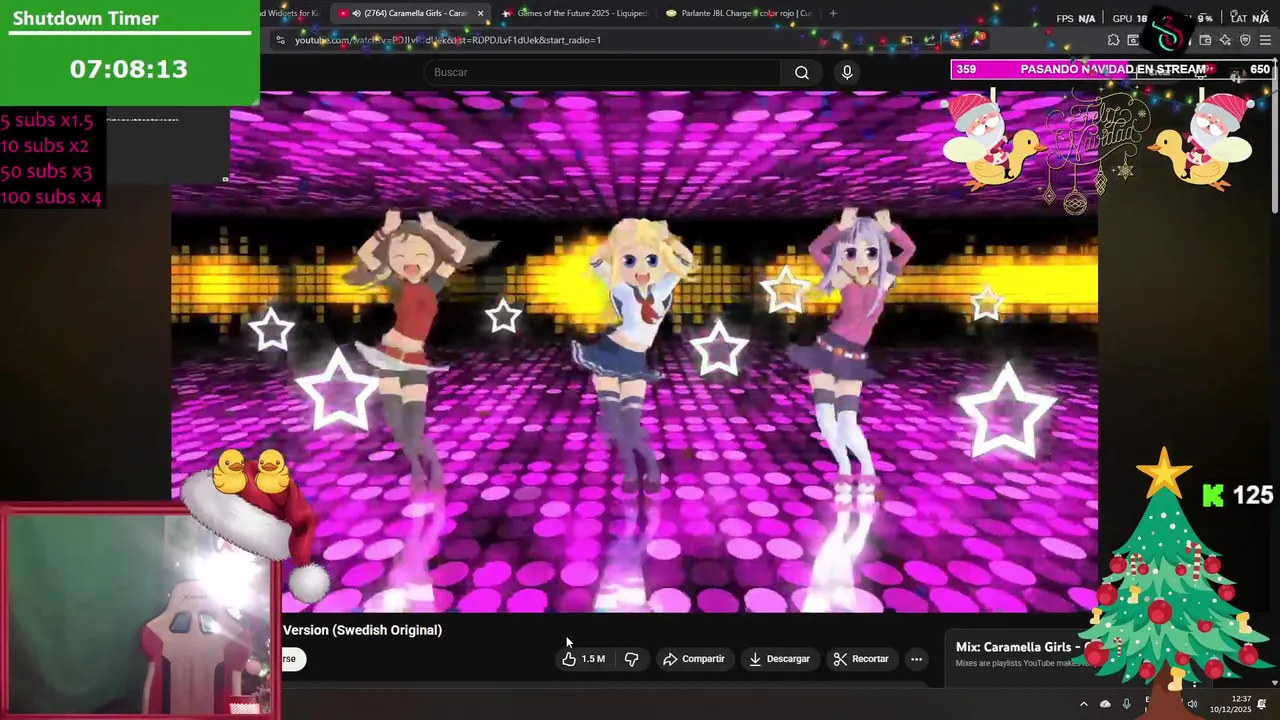Screen dimensions: 1280x720
Task: Click the cloud tray icon in taskbar
Action: point(1105,704)
